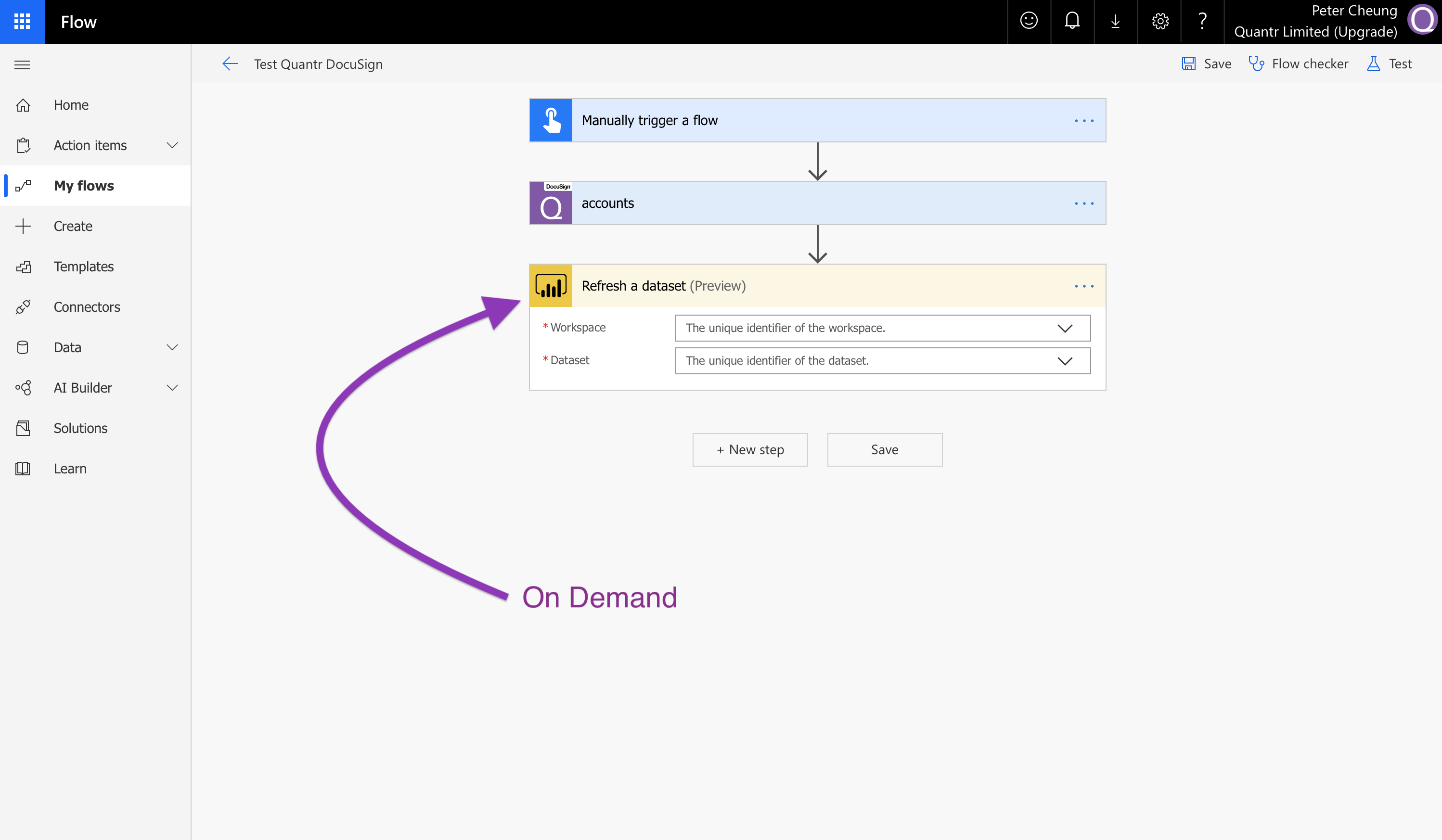Click the Action items clipboard icon

coord(23,145)
